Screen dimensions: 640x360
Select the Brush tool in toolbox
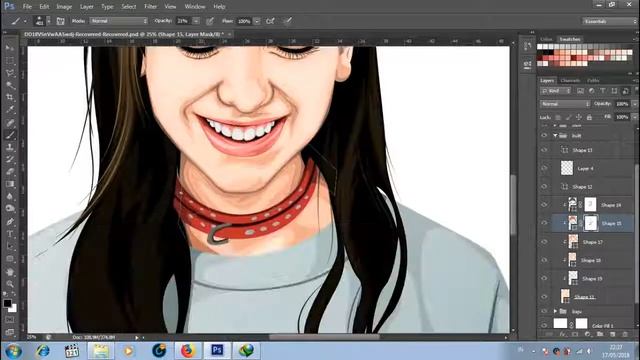(10, 135)
